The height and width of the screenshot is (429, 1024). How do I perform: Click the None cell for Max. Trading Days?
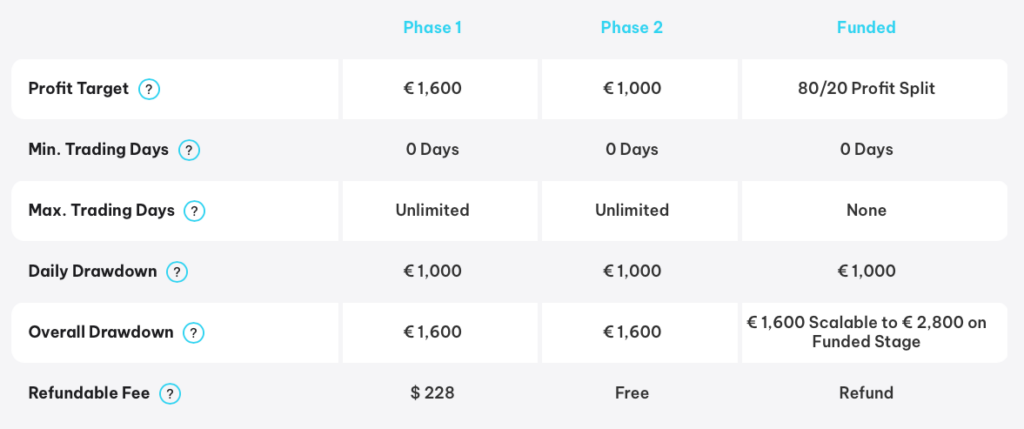pos(866,210)
